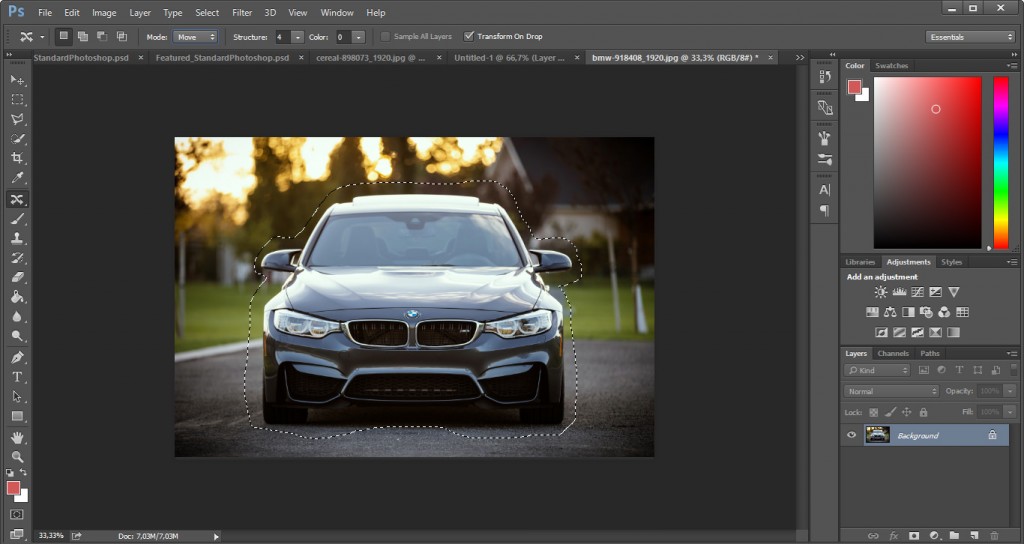Open the Paths tab
Image resolution: width=1024 pixels, height=544 pixels.
coord(930,353)
